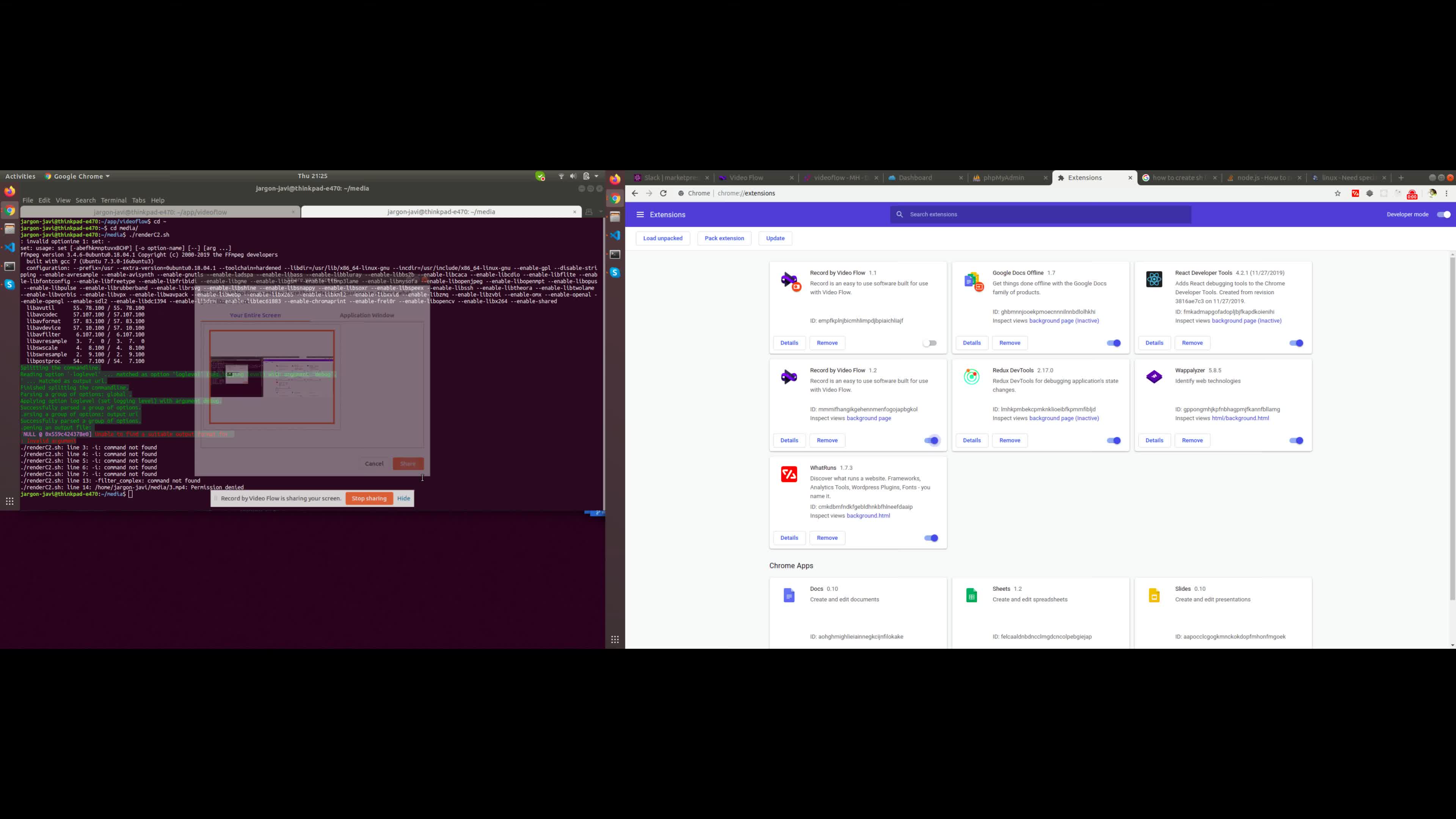Click Stop sharing button
The width and height of the screenshot is (1456, 819).
369,499
